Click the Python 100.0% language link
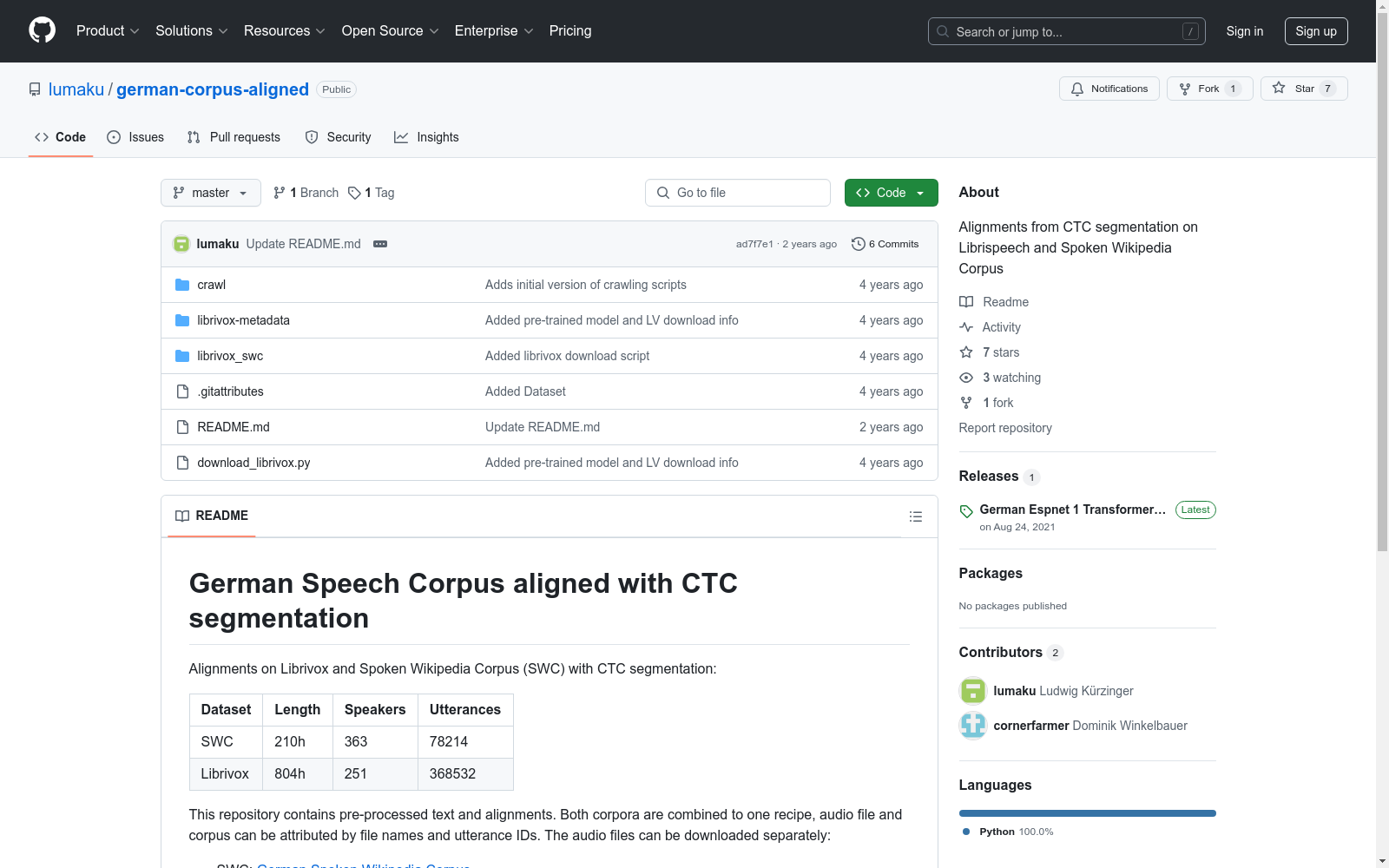Viewport: 1389px width, 868px height. point(1017,832)
